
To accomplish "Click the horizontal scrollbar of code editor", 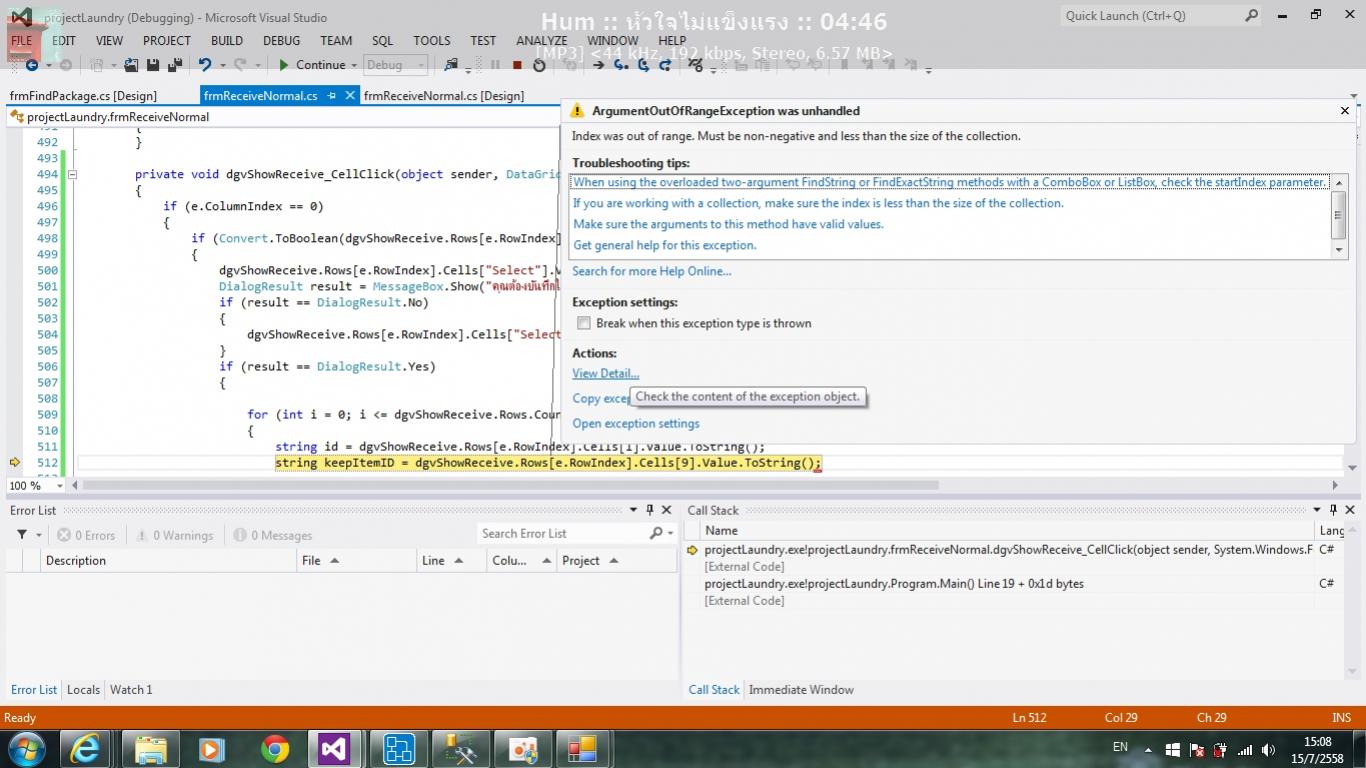I will tap(510, 485).
